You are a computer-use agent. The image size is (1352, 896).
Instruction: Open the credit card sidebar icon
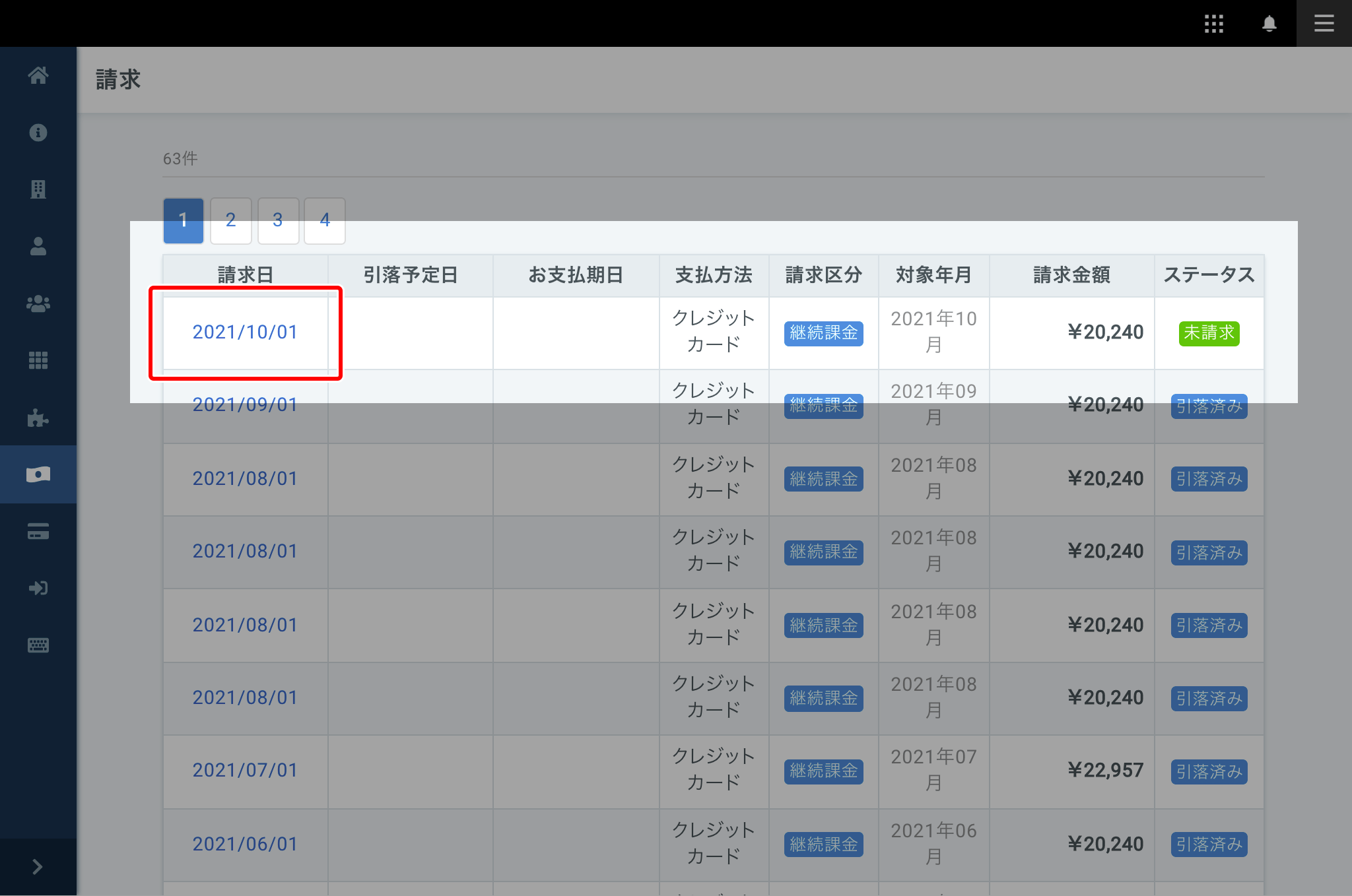(x=38, y=531)
